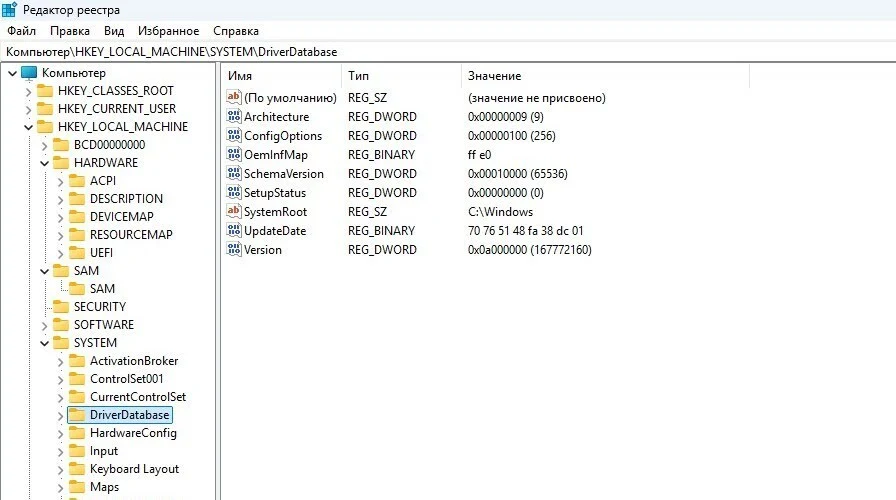Click the icon beside OemInfMap entry

235,155
